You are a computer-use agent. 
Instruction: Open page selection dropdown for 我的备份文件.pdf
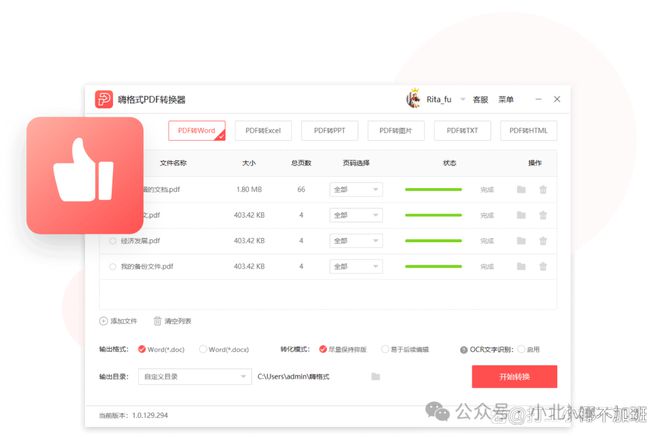[x=356, y=266]
